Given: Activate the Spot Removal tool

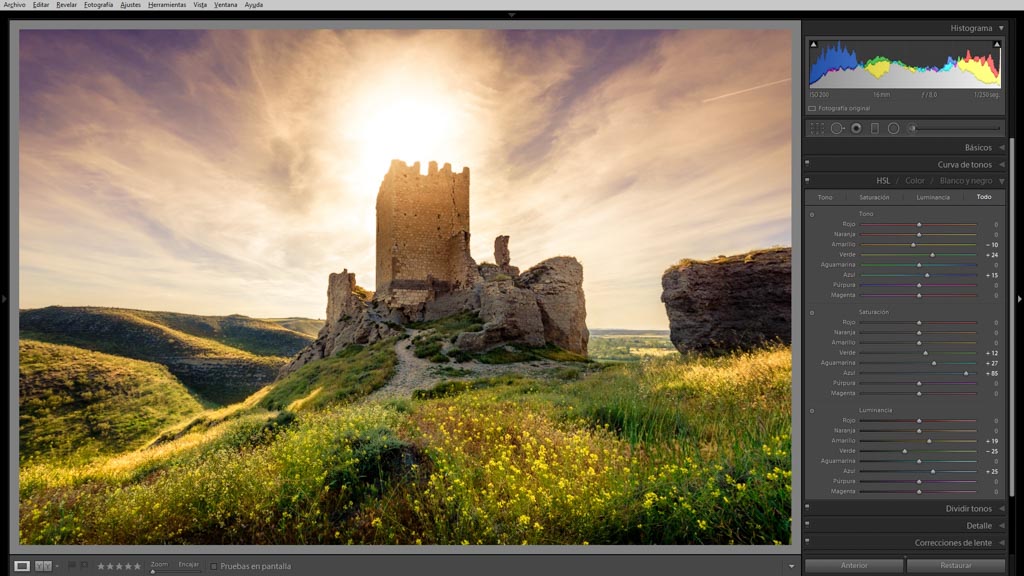Looking at the screenshot, I should [x=837, y=128].
